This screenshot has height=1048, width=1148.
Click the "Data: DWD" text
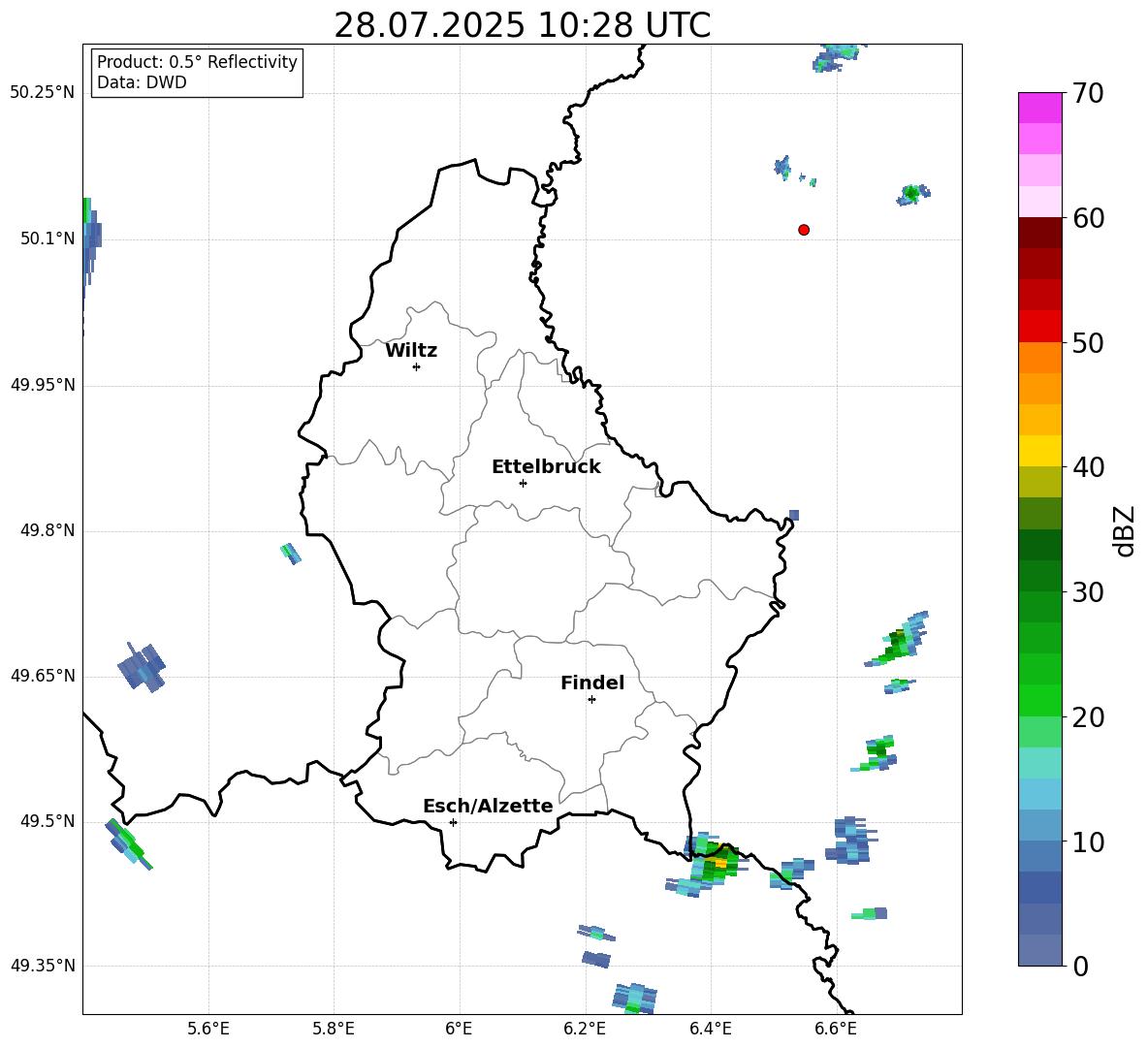click(142, 82)
